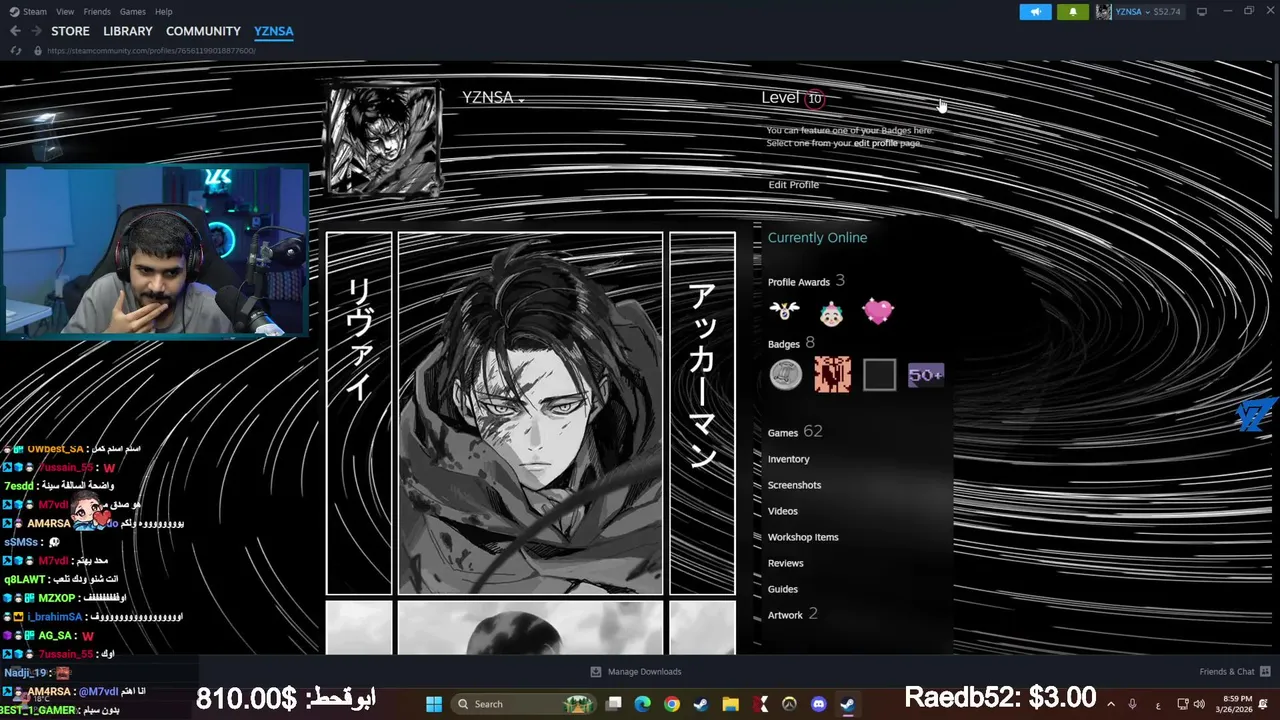Open the Reviews link

point(785,563)
